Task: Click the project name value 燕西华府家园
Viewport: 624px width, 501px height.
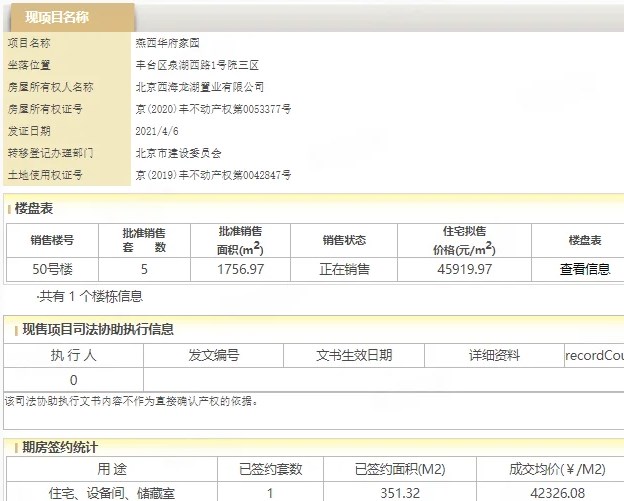Action: [168, 43]
